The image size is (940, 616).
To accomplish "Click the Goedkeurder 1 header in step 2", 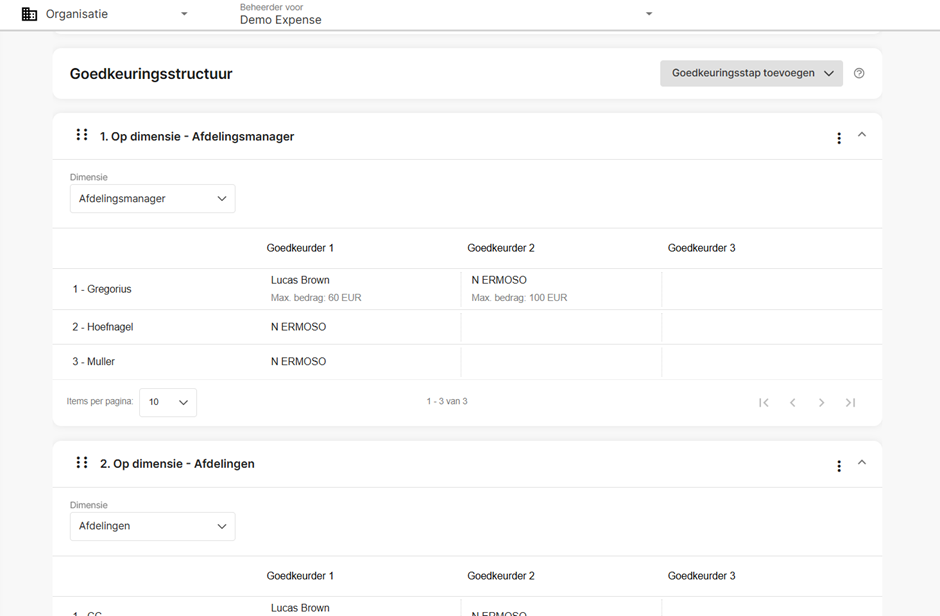I will 300,576.
